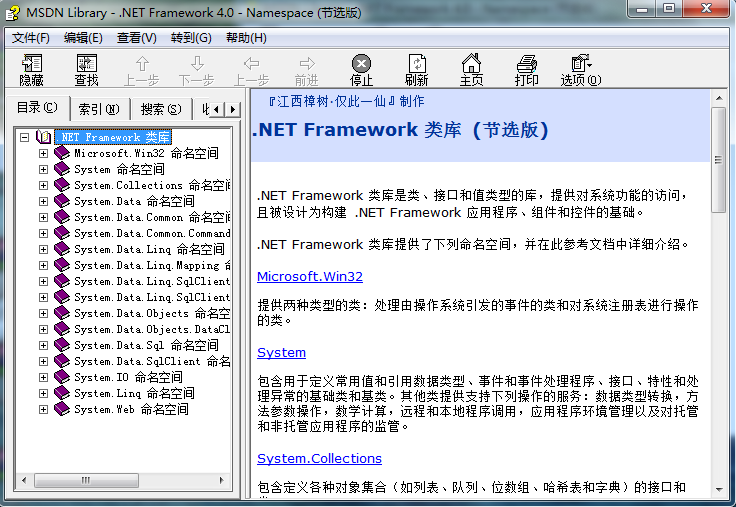This screenshot has height=507, width=736.
Task: Open the System hyperlink in the content pane
Action: coord(282,353)
